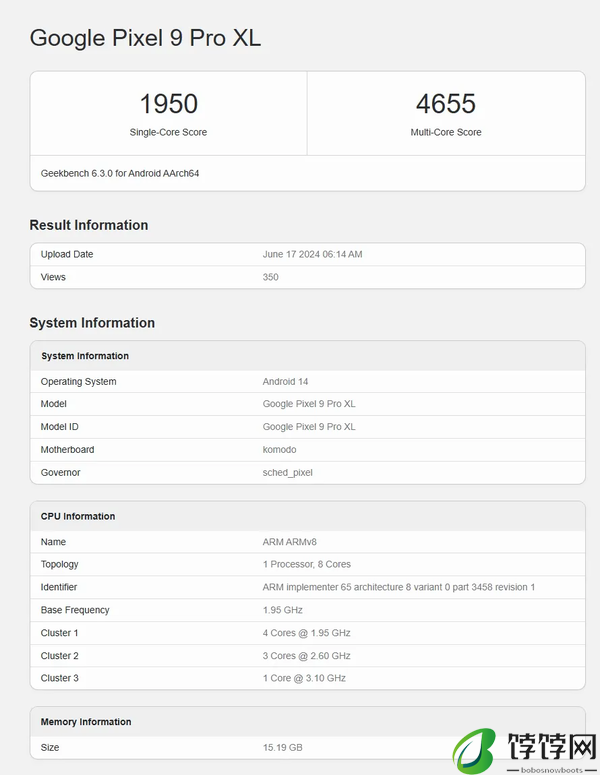Click the Operating System label
600x775 pixels.
pos(79,382)
